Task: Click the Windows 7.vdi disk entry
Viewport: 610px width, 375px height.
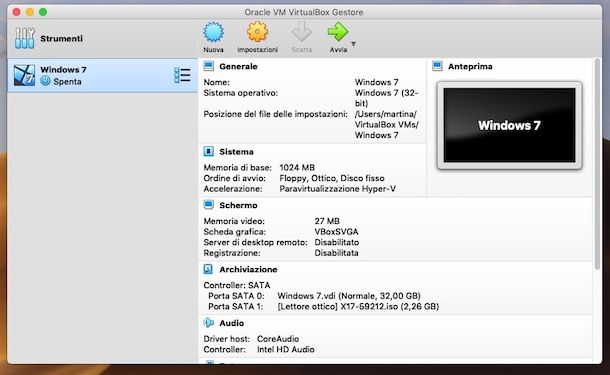Action: pyautogui.click(x=349, y=296)
